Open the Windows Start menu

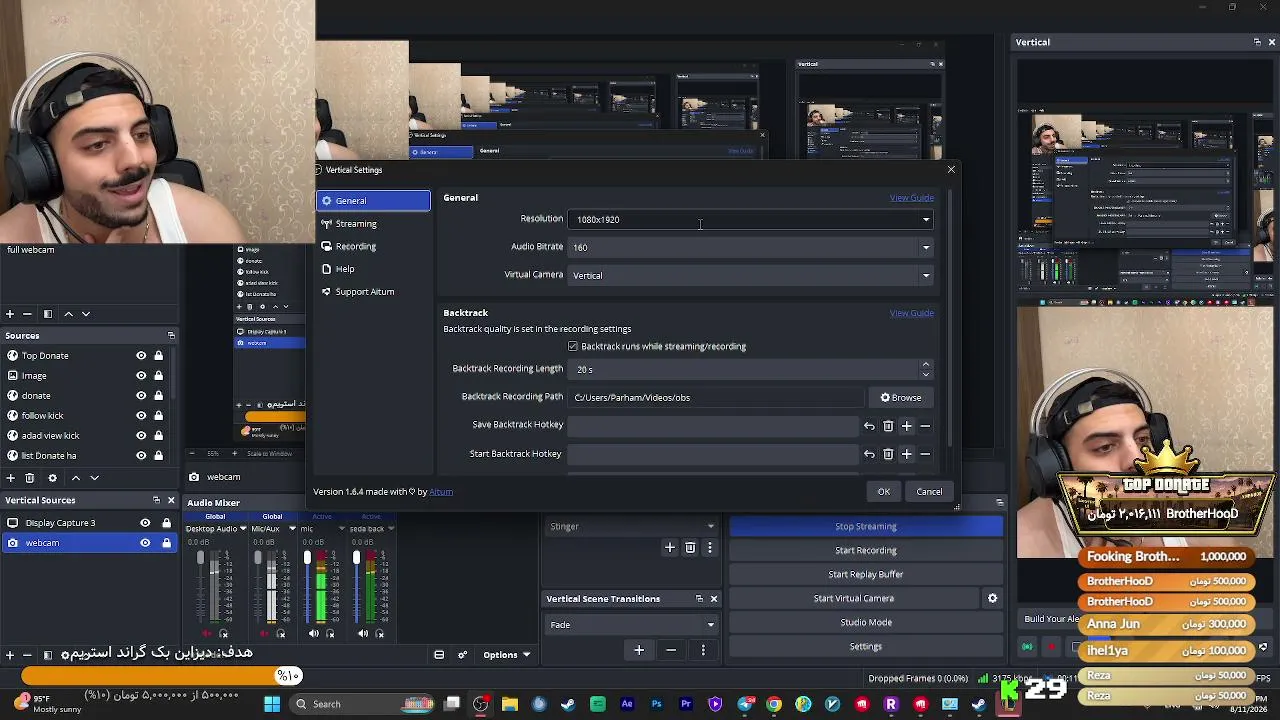point(272,704)
